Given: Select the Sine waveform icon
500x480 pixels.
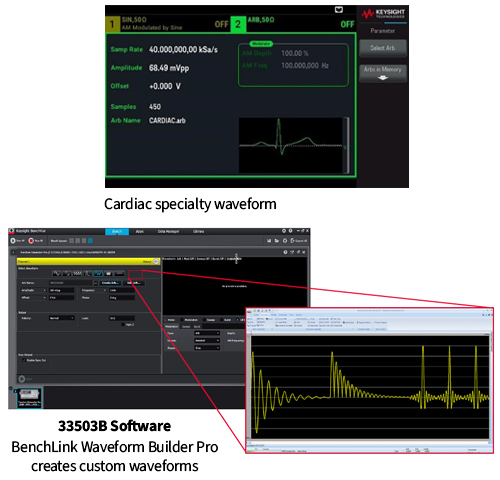Looking at the screenshot, I should [x=57, y=274].
